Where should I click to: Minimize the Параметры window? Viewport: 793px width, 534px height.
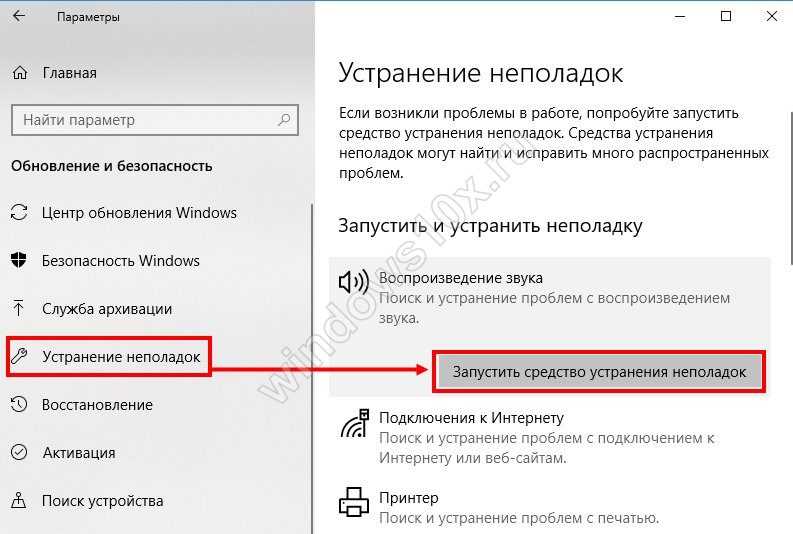[680, 17]
